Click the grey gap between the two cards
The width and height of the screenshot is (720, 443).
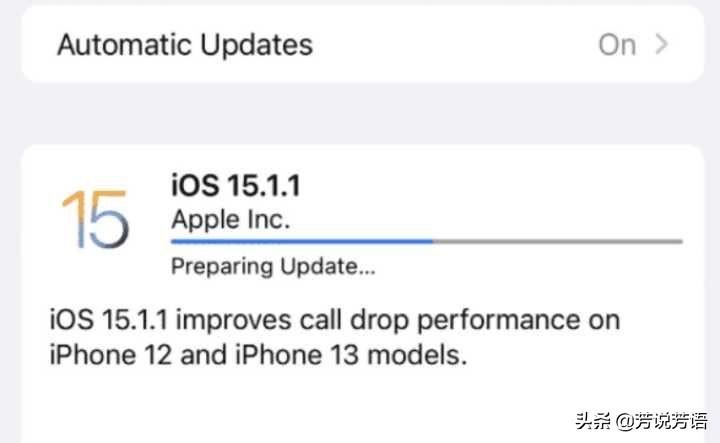pyautogui.click(x=363, y=114)
